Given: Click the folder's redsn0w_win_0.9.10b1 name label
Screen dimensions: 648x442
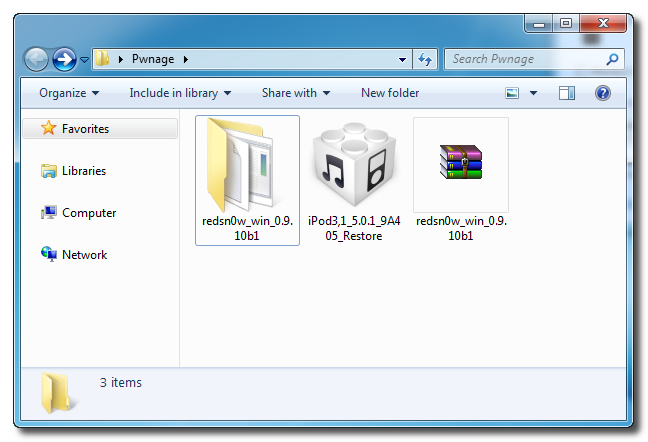Looking at the screenshot, I should pyautogui.click(x=247, y=228).
